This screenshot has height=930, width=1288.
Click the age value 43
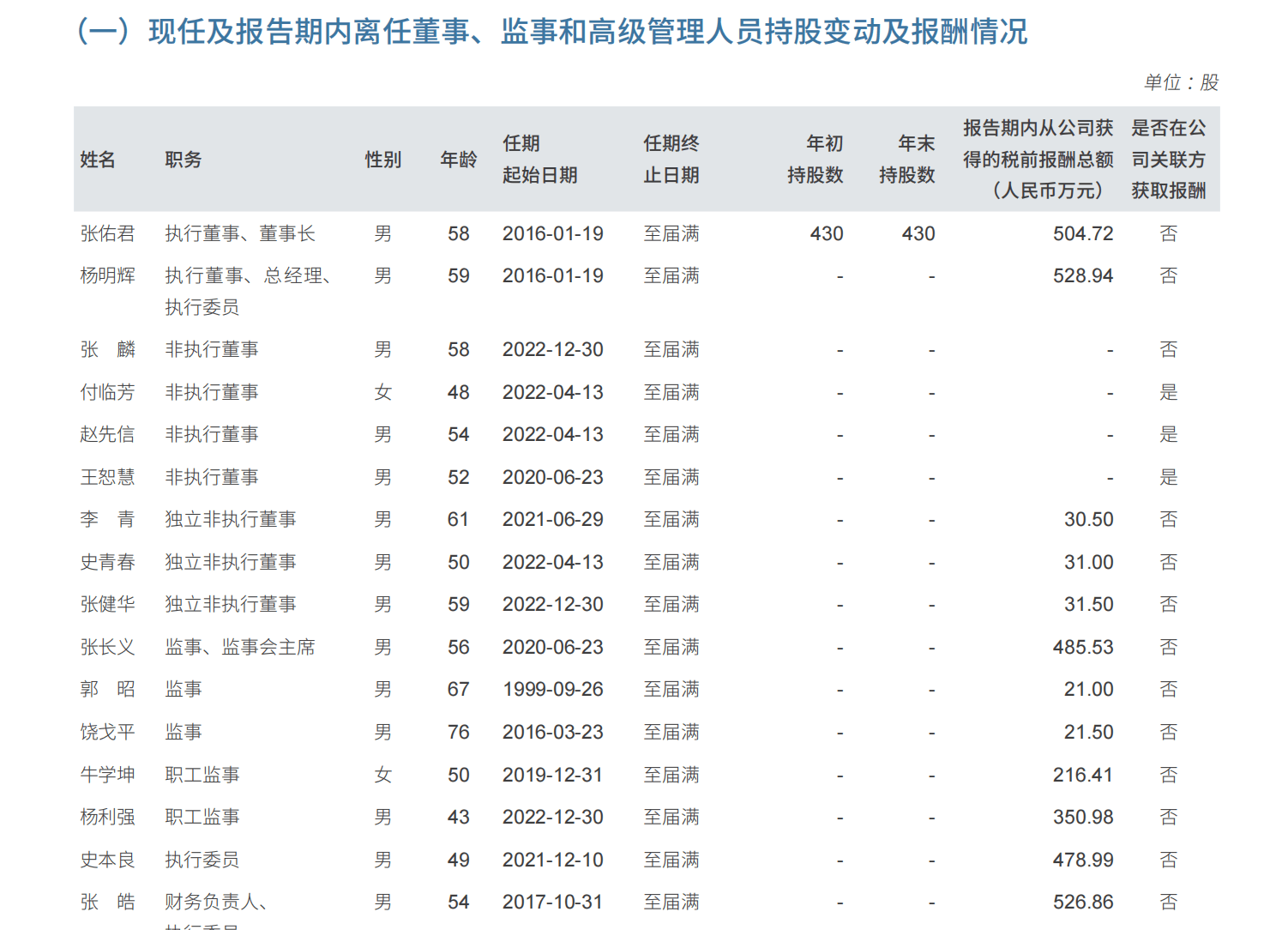click(x=459, y=817)
